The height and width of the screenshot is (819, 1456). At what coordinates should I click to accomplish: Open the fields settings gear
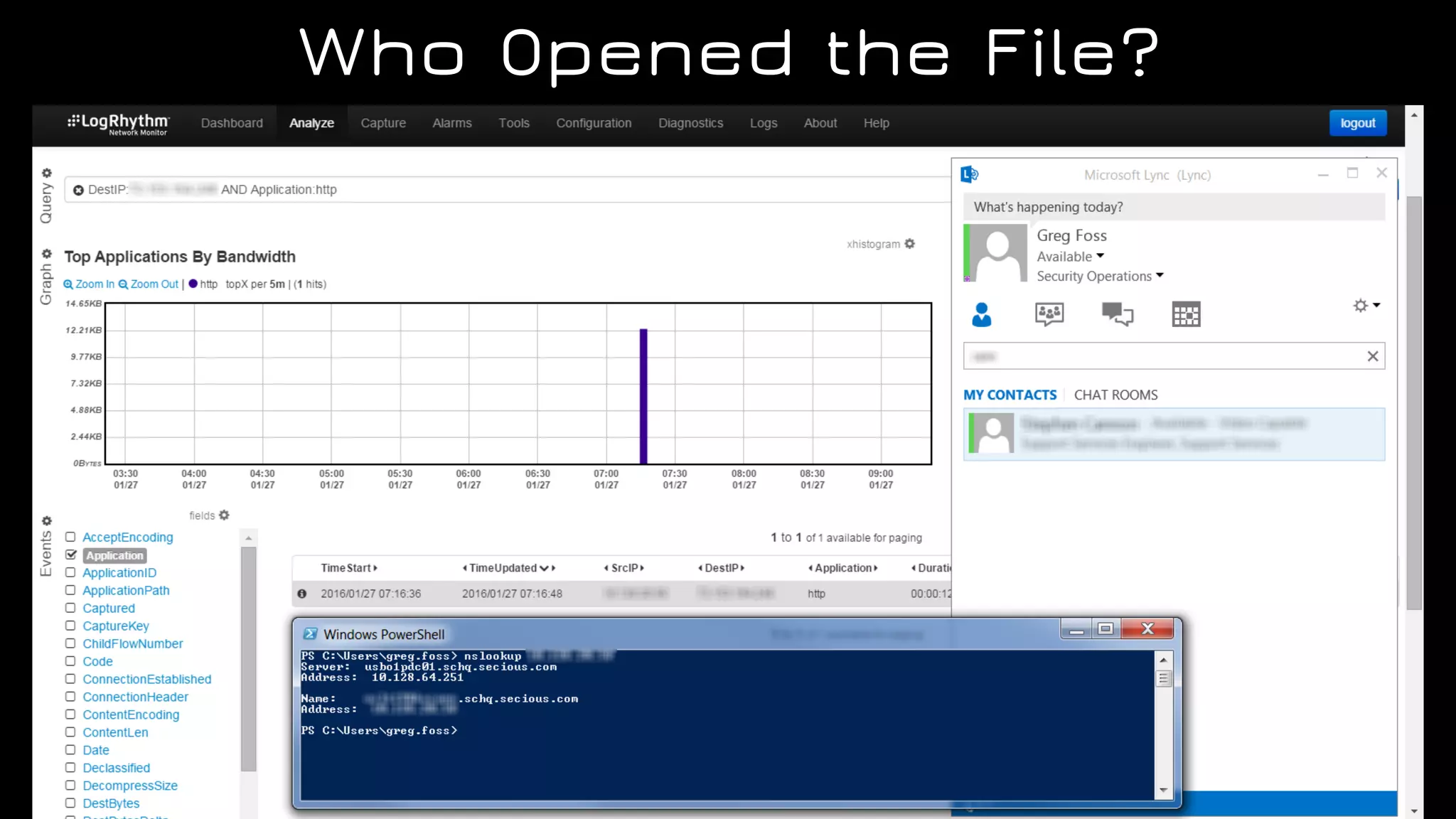pos(224,515)
